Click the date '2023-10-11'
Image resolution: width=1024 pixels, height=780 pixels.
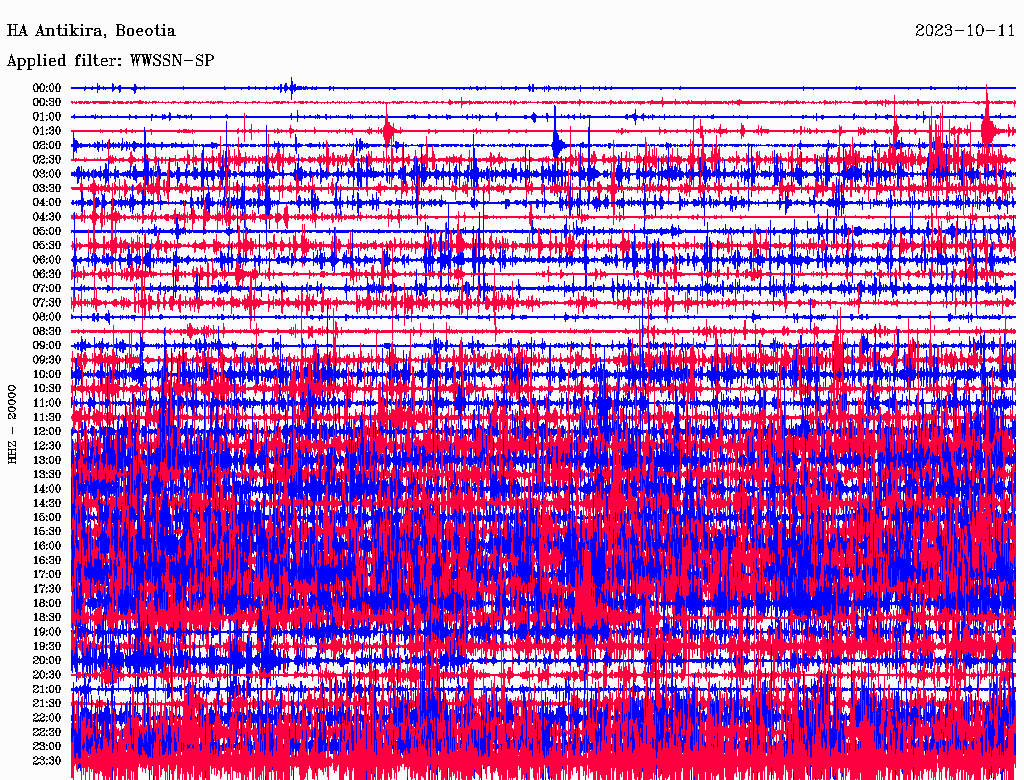click(965, 31)
